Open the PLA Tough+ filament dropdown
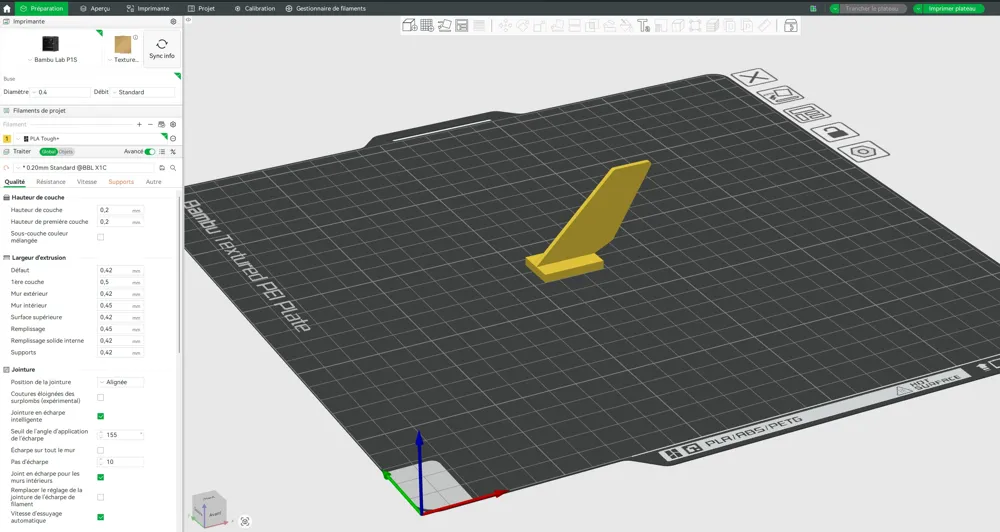 [89, 138]
